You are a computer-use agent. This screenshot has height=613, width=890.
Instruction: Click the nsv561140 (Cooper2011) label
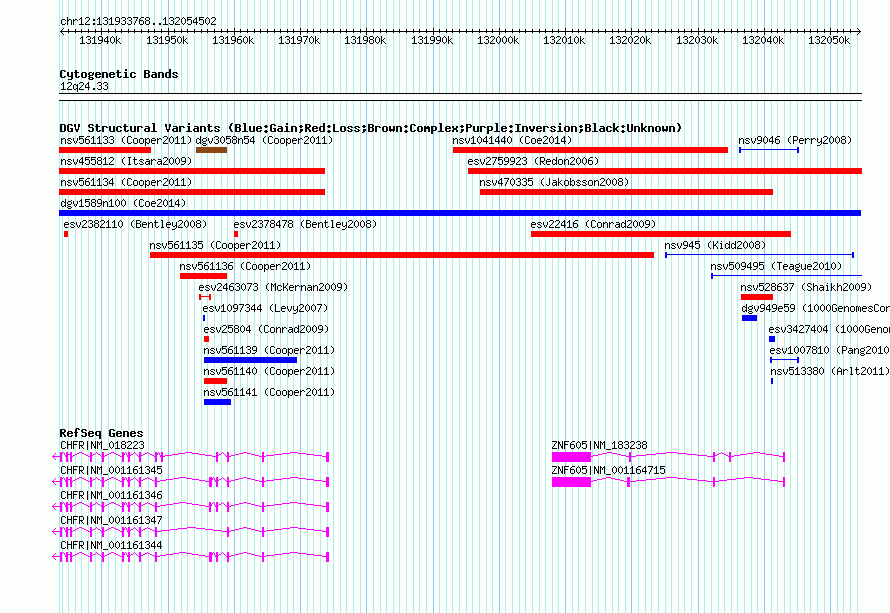[269, 371]
